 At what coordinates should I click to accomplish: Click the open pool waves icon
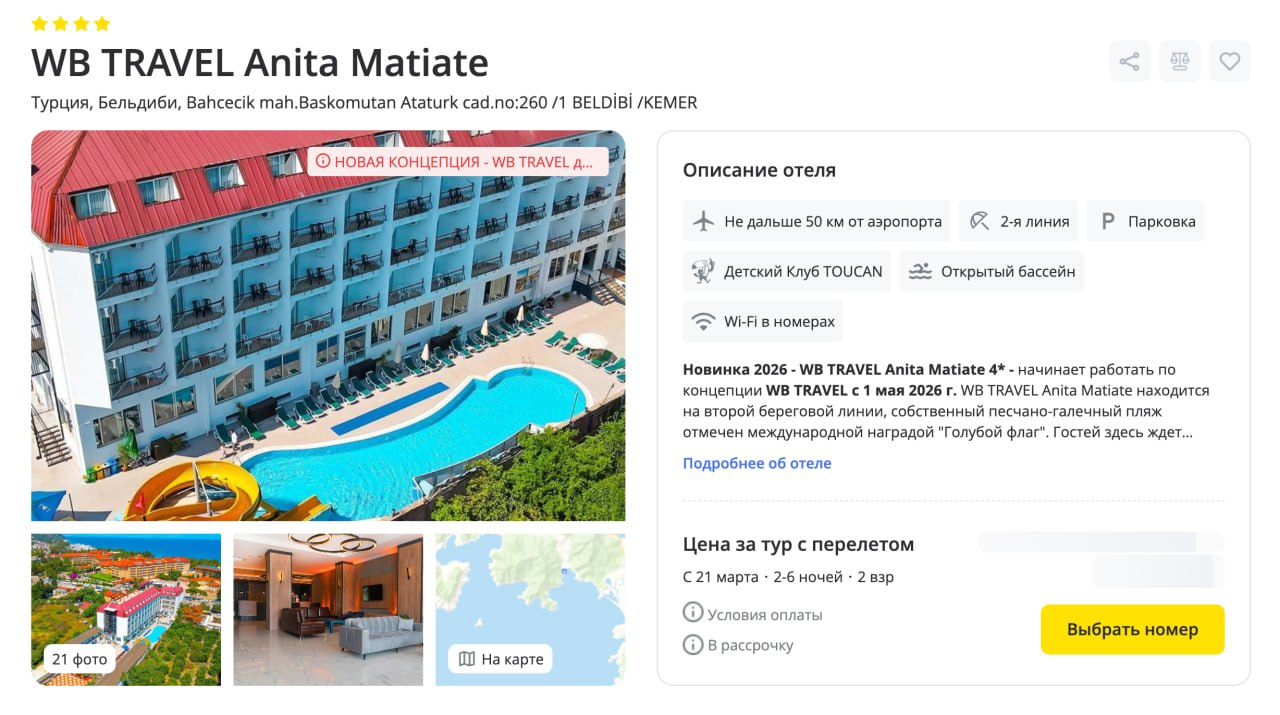(920, 271)
